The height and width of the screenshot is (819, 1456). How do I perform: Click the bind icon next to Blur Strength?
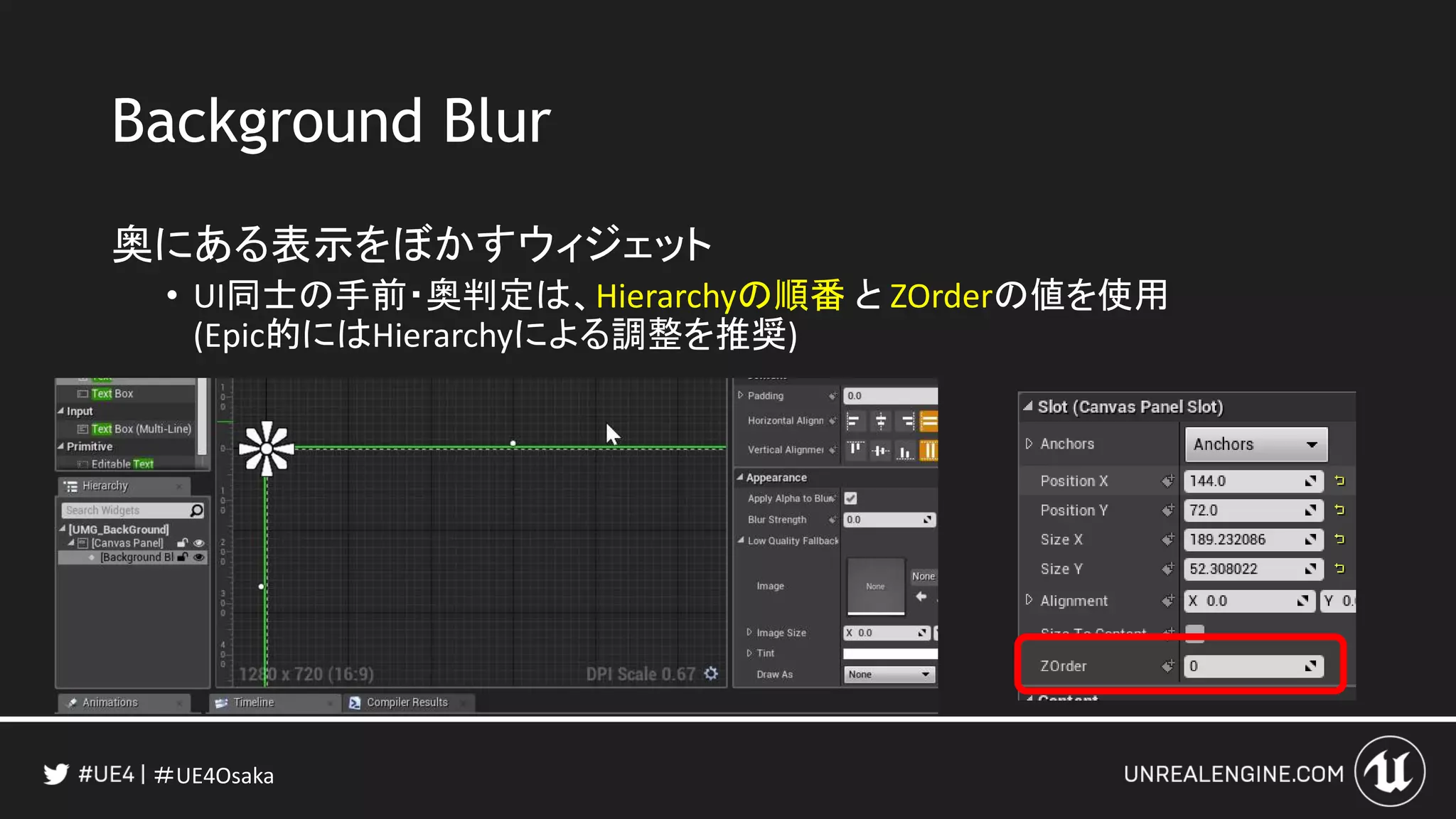pos(833,520)
